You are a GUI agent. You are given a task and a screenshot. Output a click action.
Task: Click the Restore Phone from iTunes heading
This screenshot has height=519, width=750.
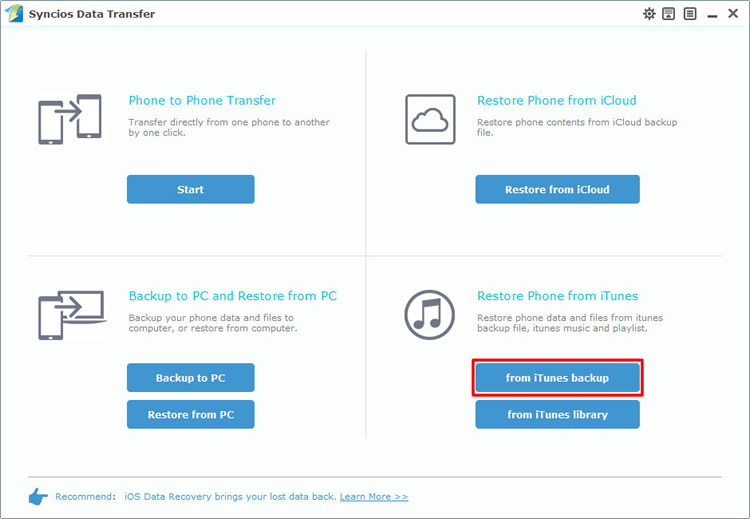point(558,296)
